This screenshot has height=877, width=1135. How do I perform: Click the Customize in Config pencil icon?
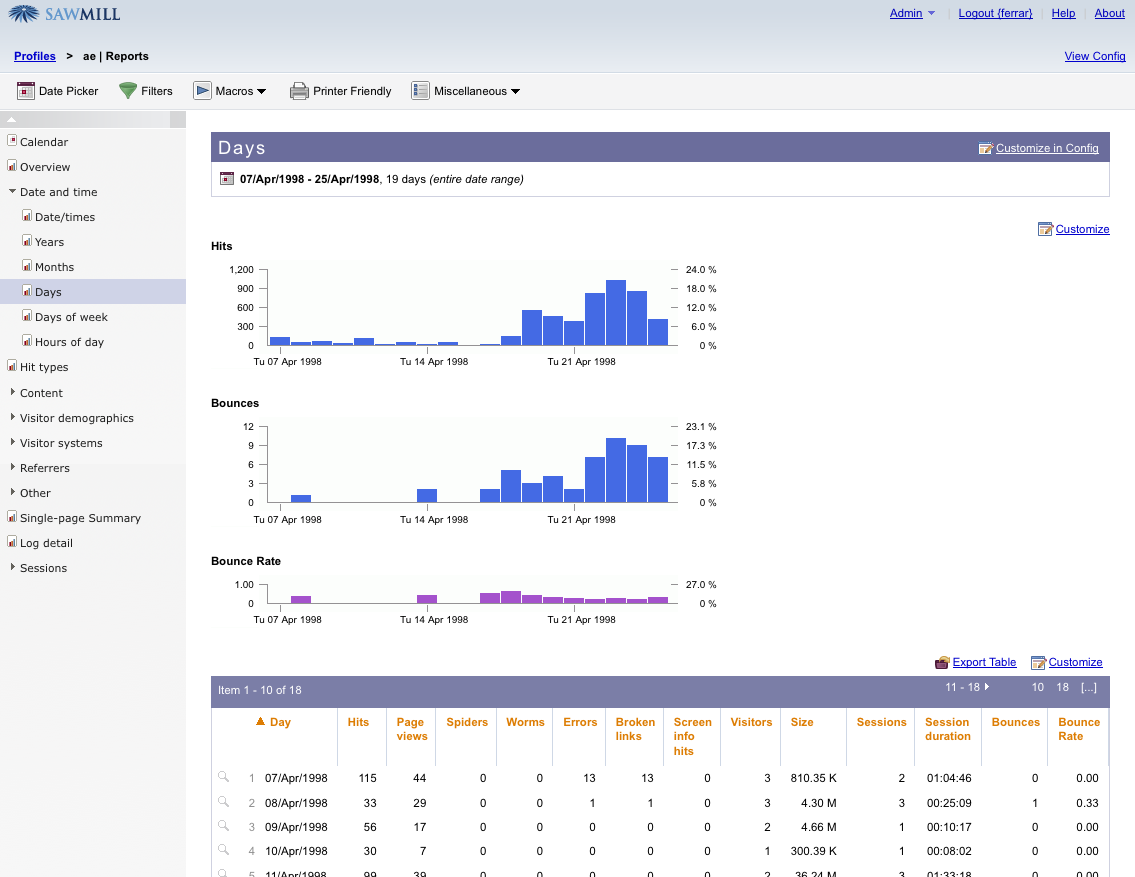click(x=986, y=148)
